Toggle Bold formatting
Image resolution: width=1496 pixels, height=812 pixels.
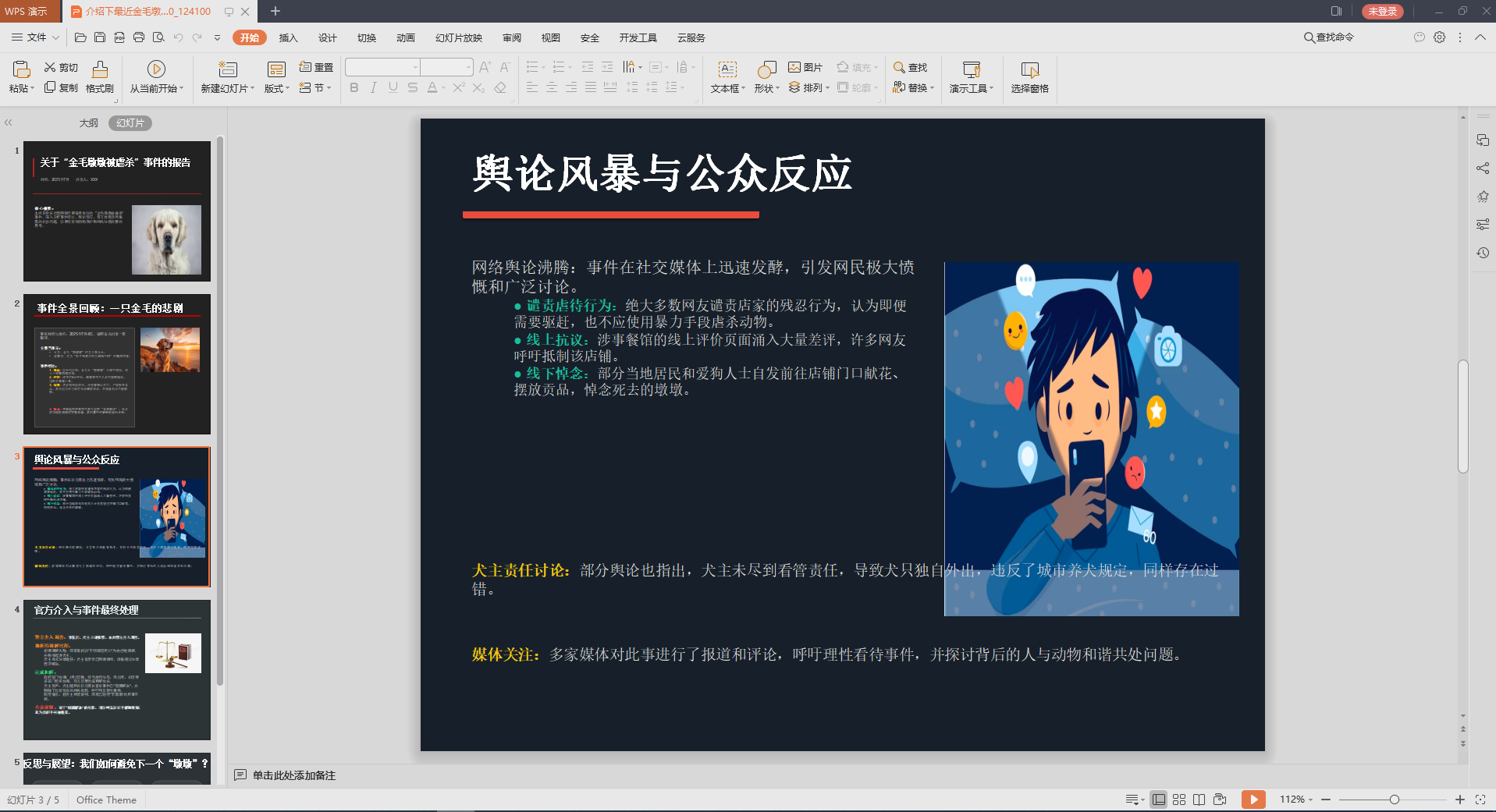pos(354,87)
